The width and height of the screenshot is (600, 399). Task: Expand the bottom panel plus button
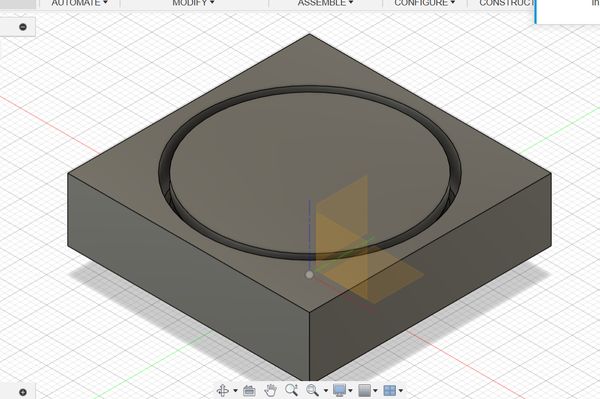[23, 392]
